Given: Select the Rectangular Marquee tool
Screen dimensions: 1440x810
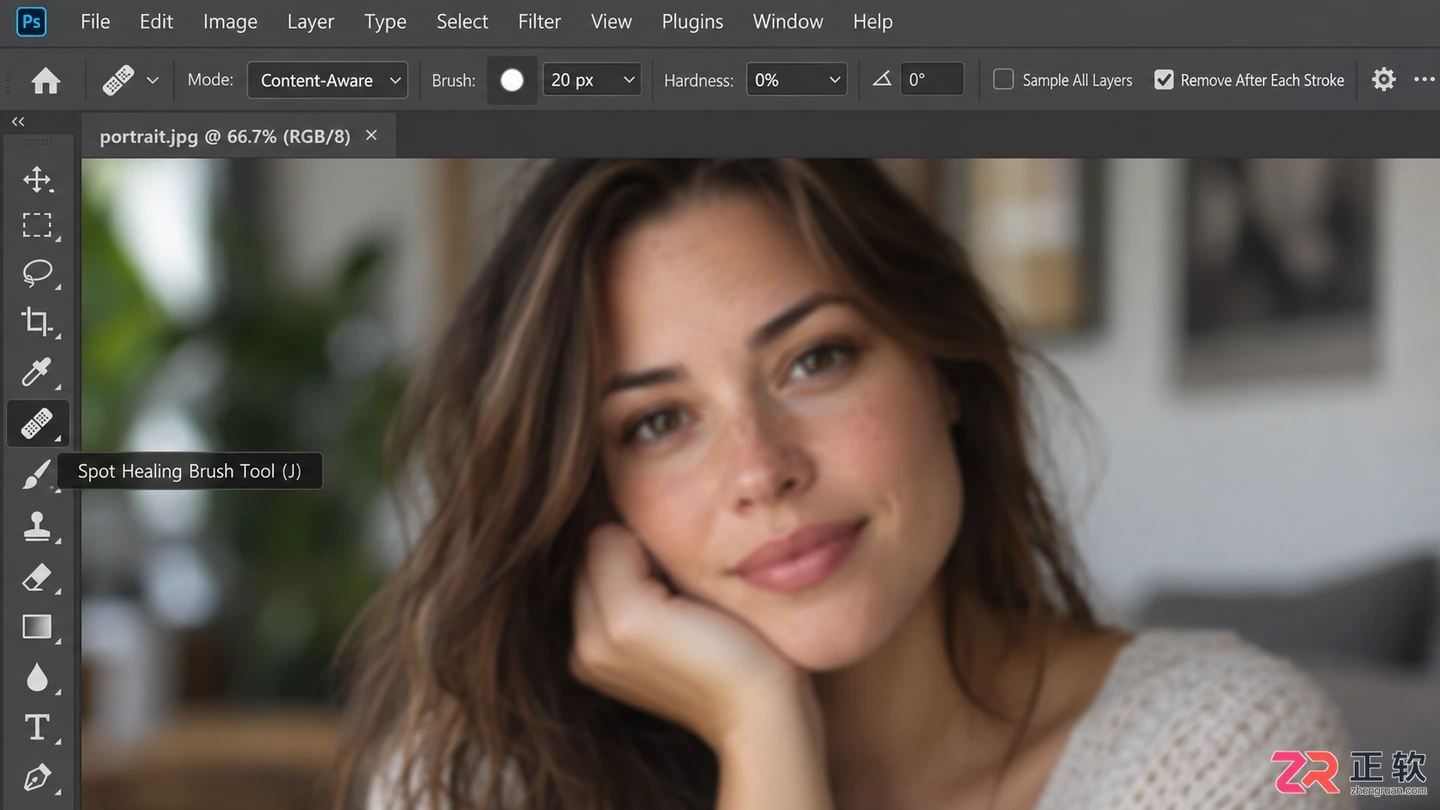Looking at the screenshot, I should 37,226.
